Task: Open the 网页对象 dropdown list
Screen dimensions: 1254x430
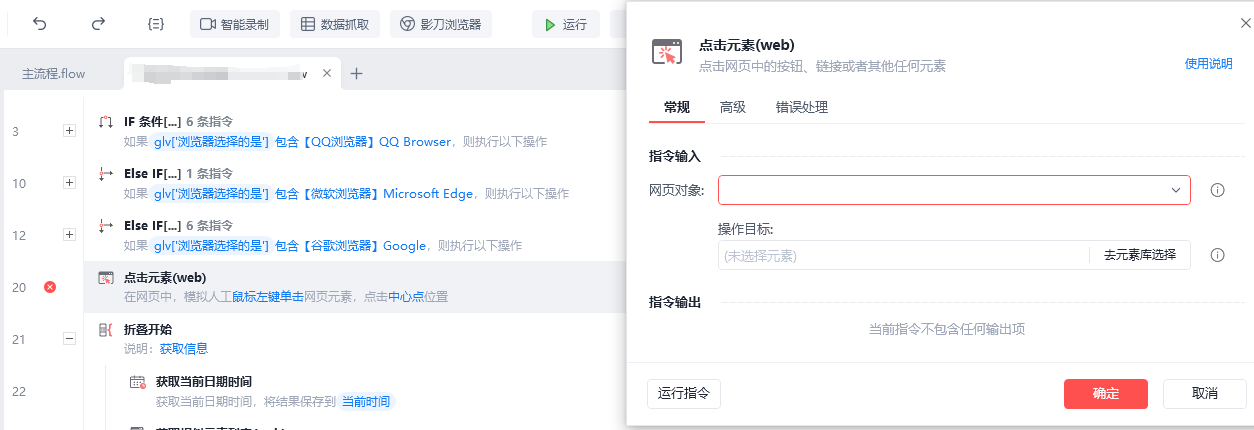Action: pyautogui.click(x=954, y=190)
